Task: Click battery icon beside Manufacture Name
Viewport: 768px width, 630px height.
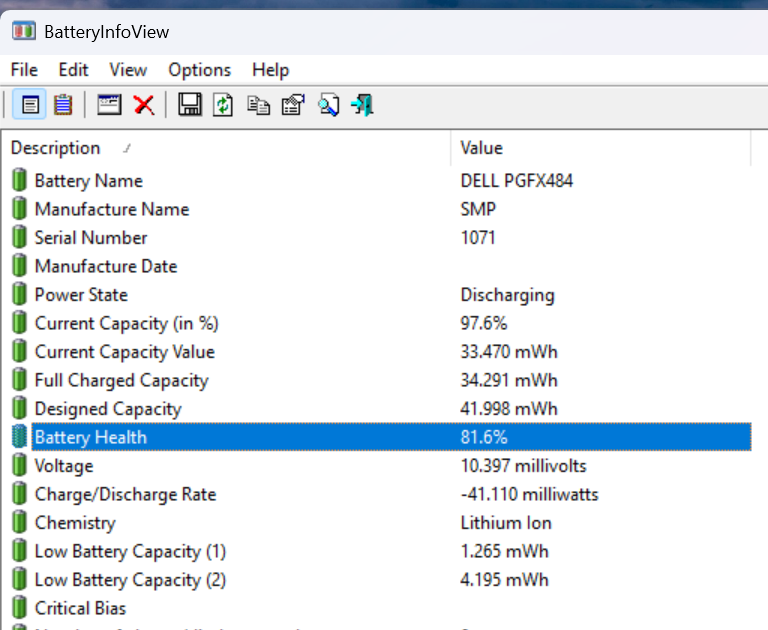Action: coord(19,208)
